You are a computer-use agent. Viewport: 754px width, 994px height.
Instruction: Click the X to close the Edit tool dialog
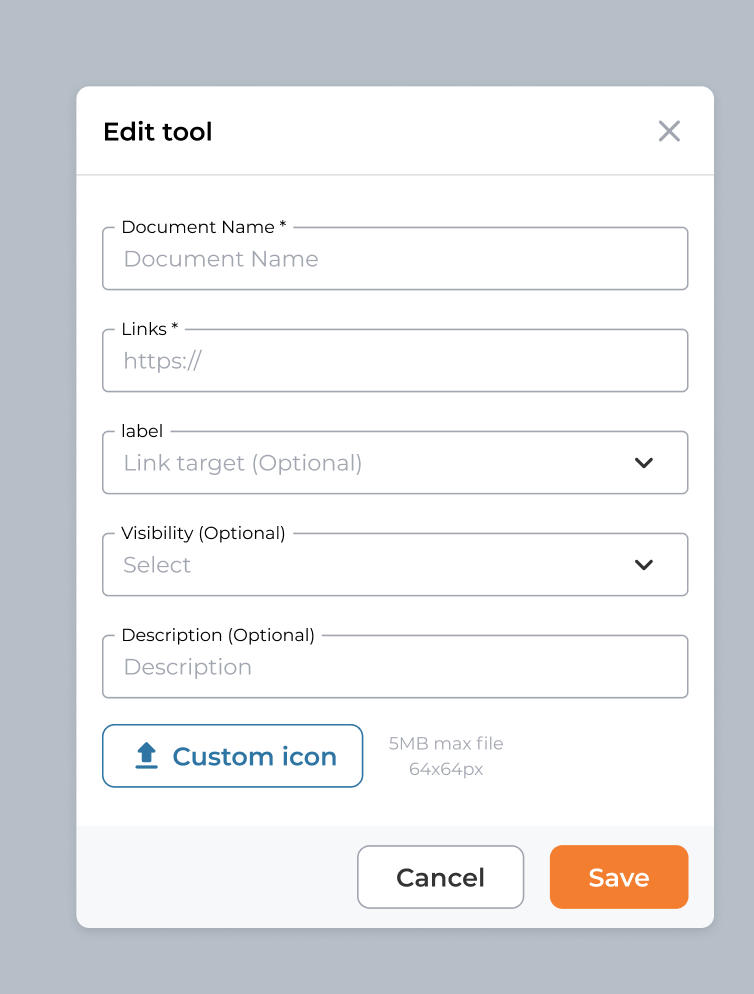[669, 131]
